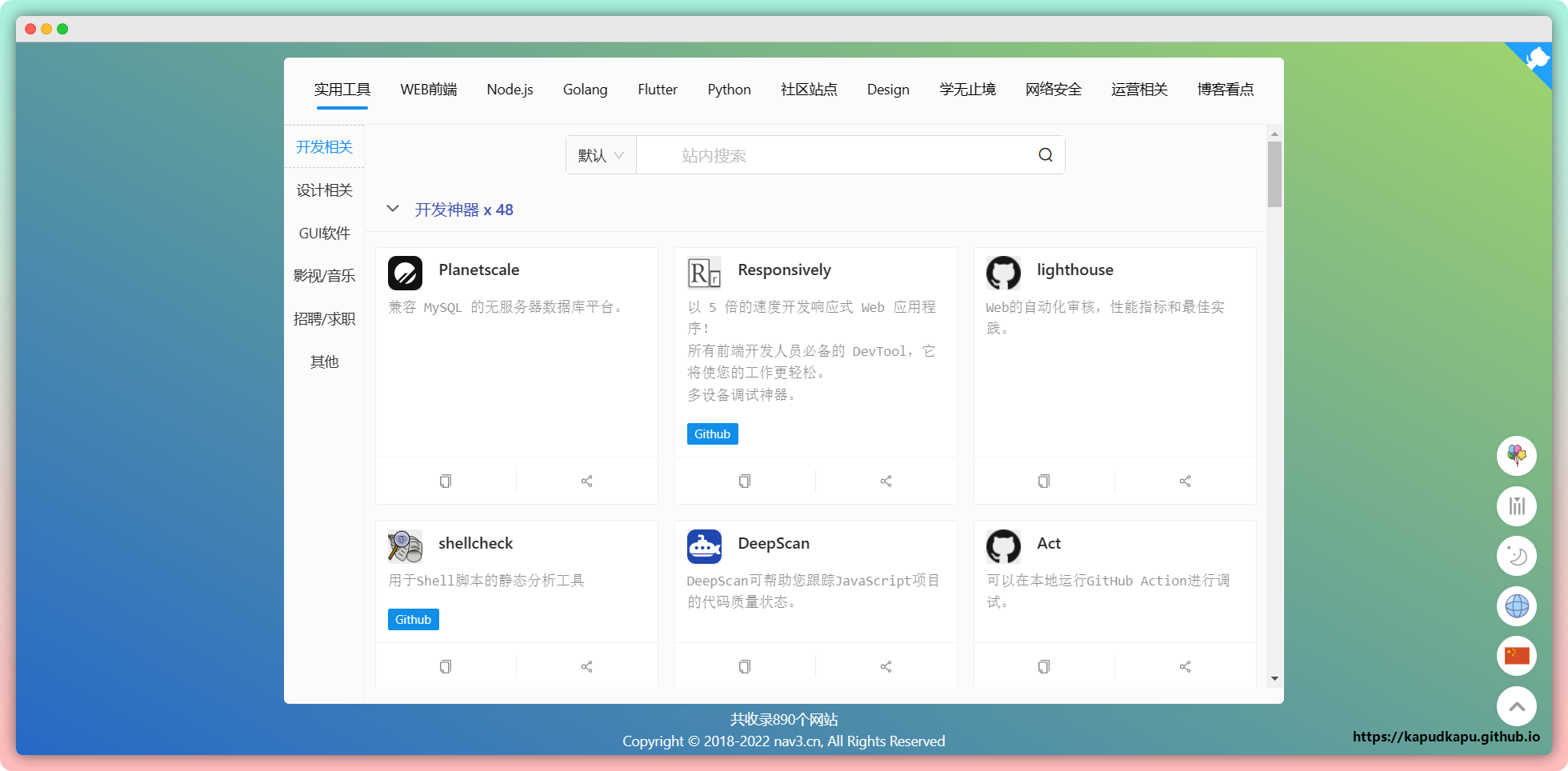Click the DeepScan submarine icon
Viewport: 1568px width, 771px height.
(704, 546)
